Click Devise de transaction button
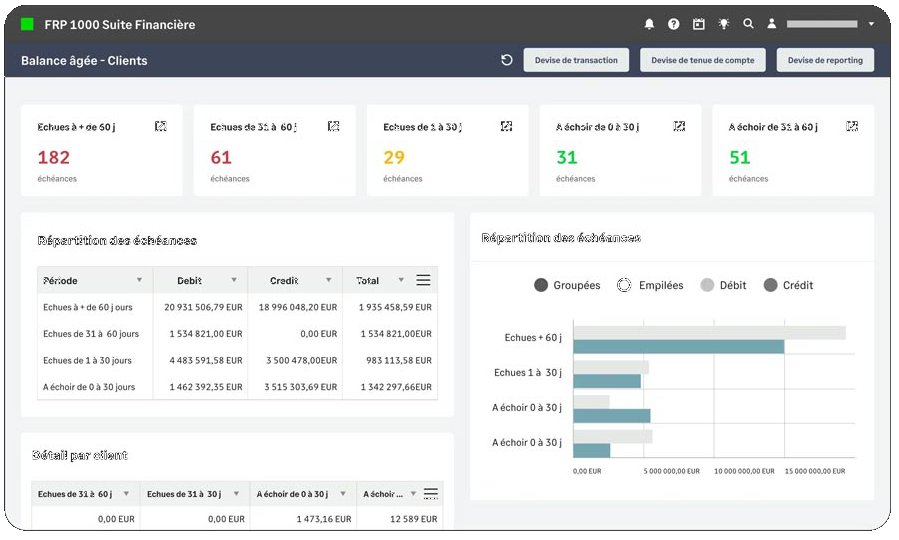 576,60
